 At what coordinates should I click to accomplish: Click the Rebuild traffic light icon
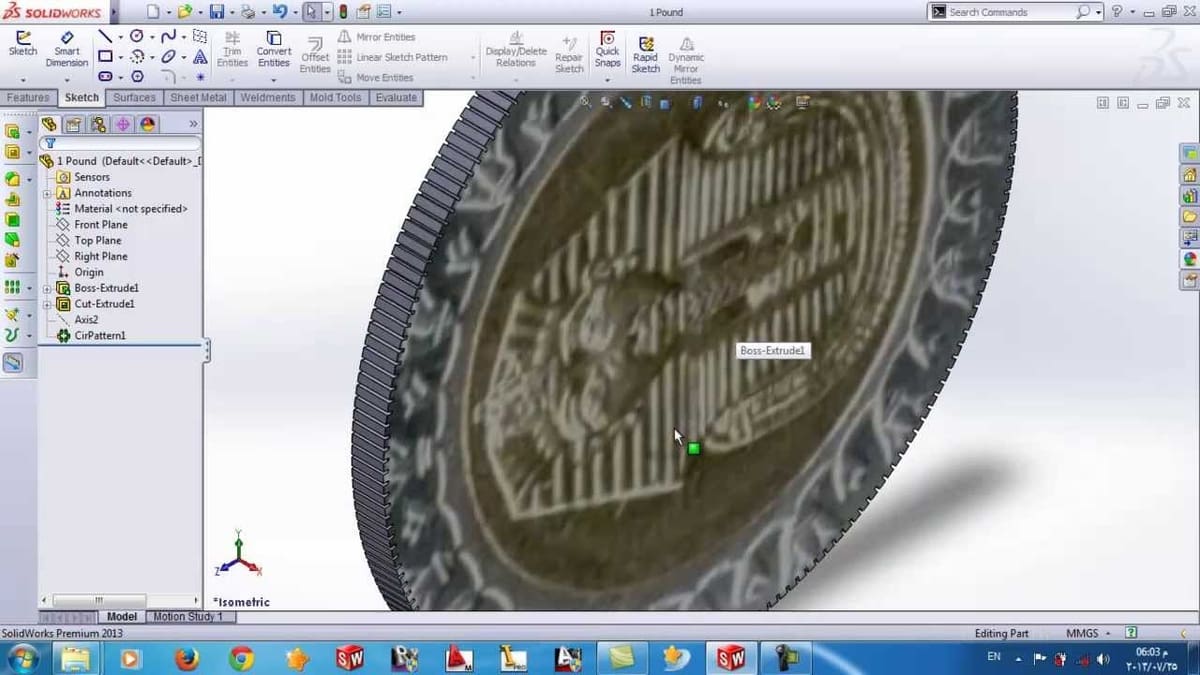pyautogui.click(x=342, y=12)
